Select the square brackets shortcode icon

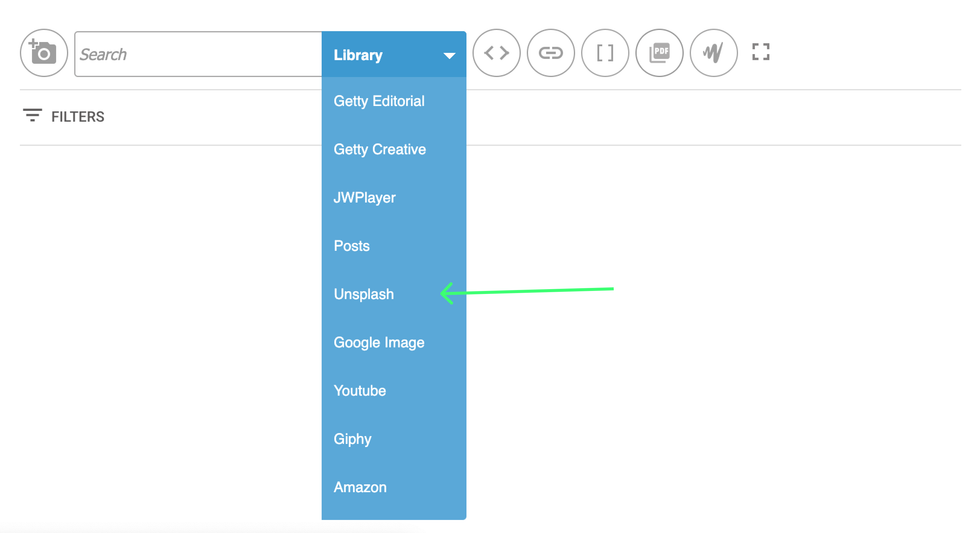[605, 53]
